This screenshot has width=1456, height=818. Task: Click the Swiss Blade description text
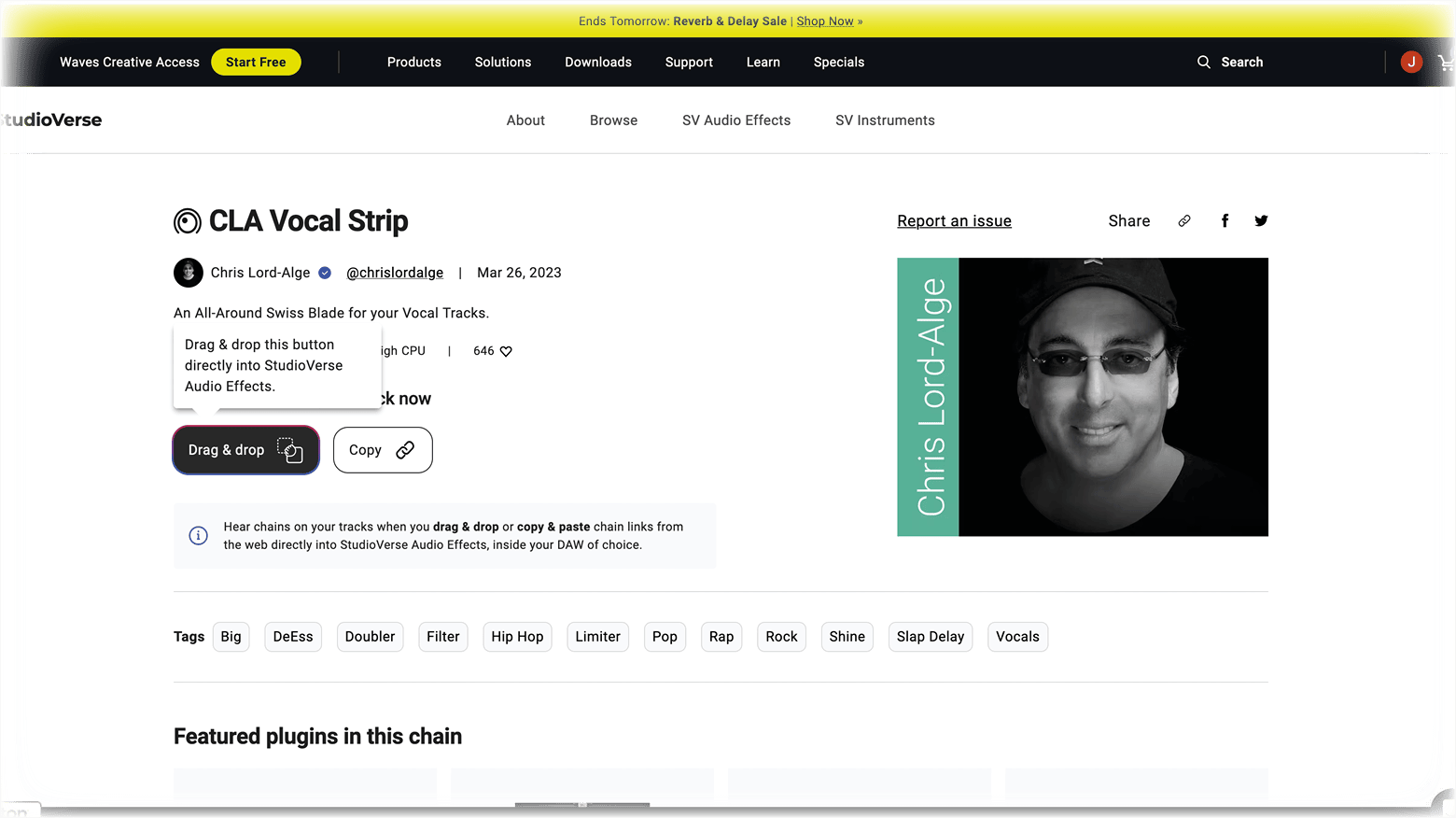point(331,313)
